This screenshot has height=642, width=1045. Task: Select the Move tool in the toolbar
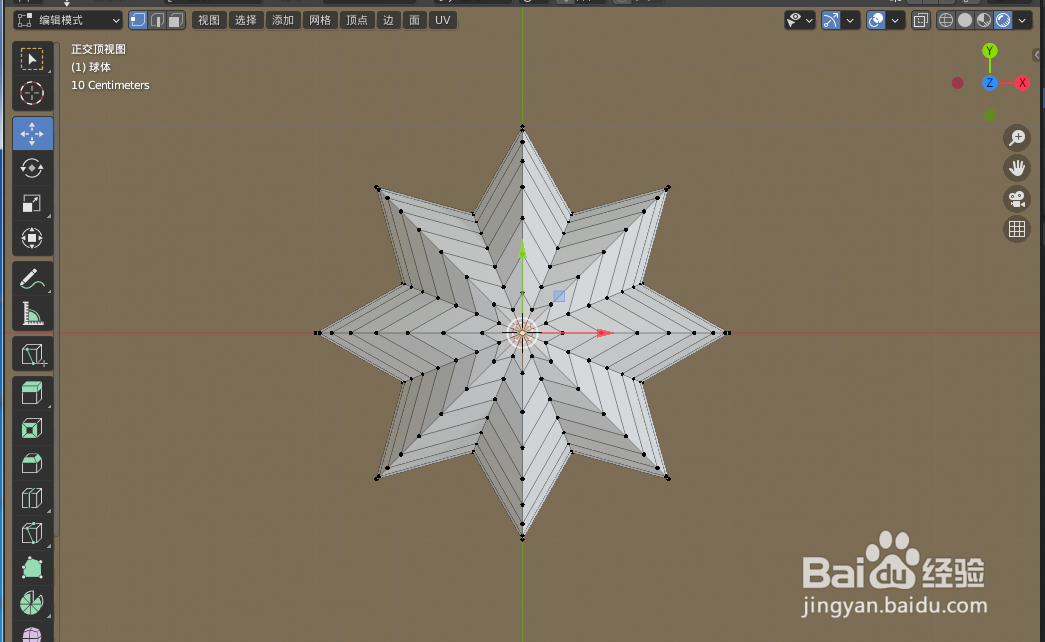click(x=33, y=133)
